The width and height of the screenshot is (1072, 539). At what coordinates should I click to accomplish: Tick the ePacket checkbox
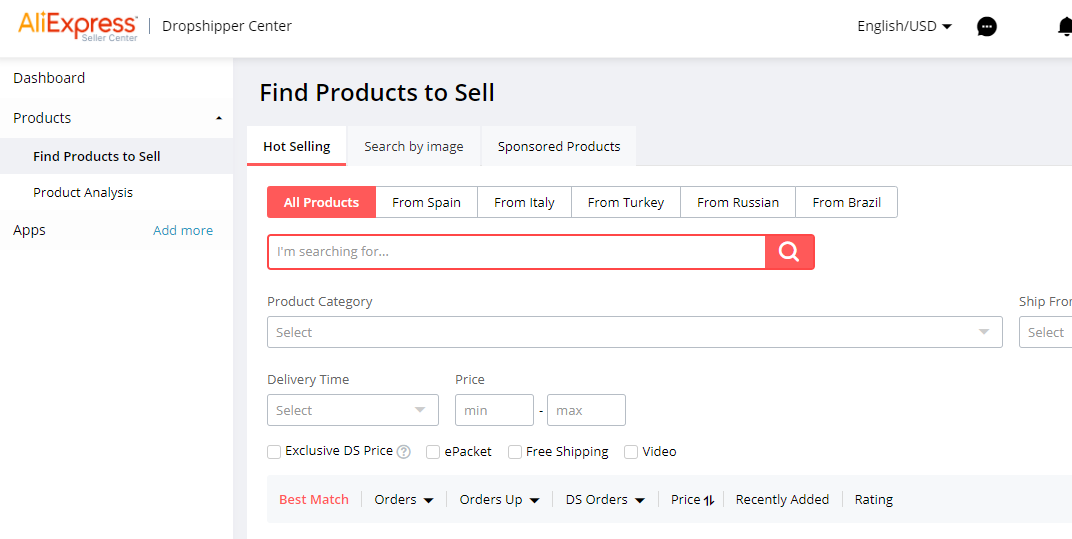coord(433,451)
